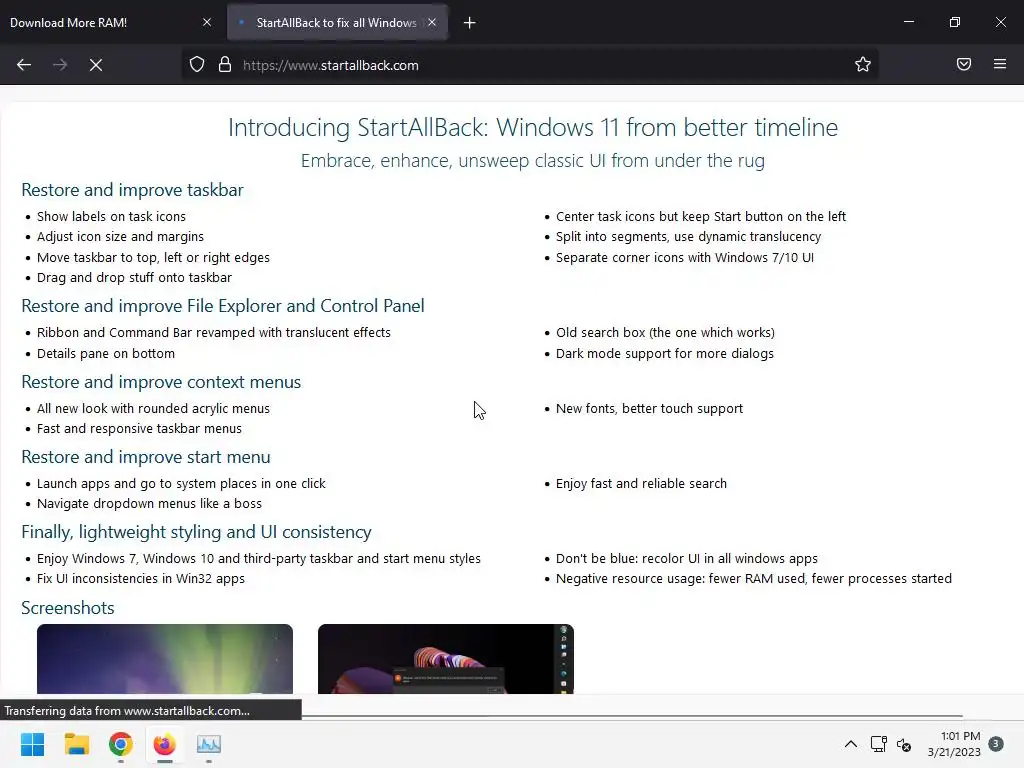The width and height of the screenshot is (1024, 768).
Task: Click 'Negative resource usage' bullet
Action: click(754, 579)
